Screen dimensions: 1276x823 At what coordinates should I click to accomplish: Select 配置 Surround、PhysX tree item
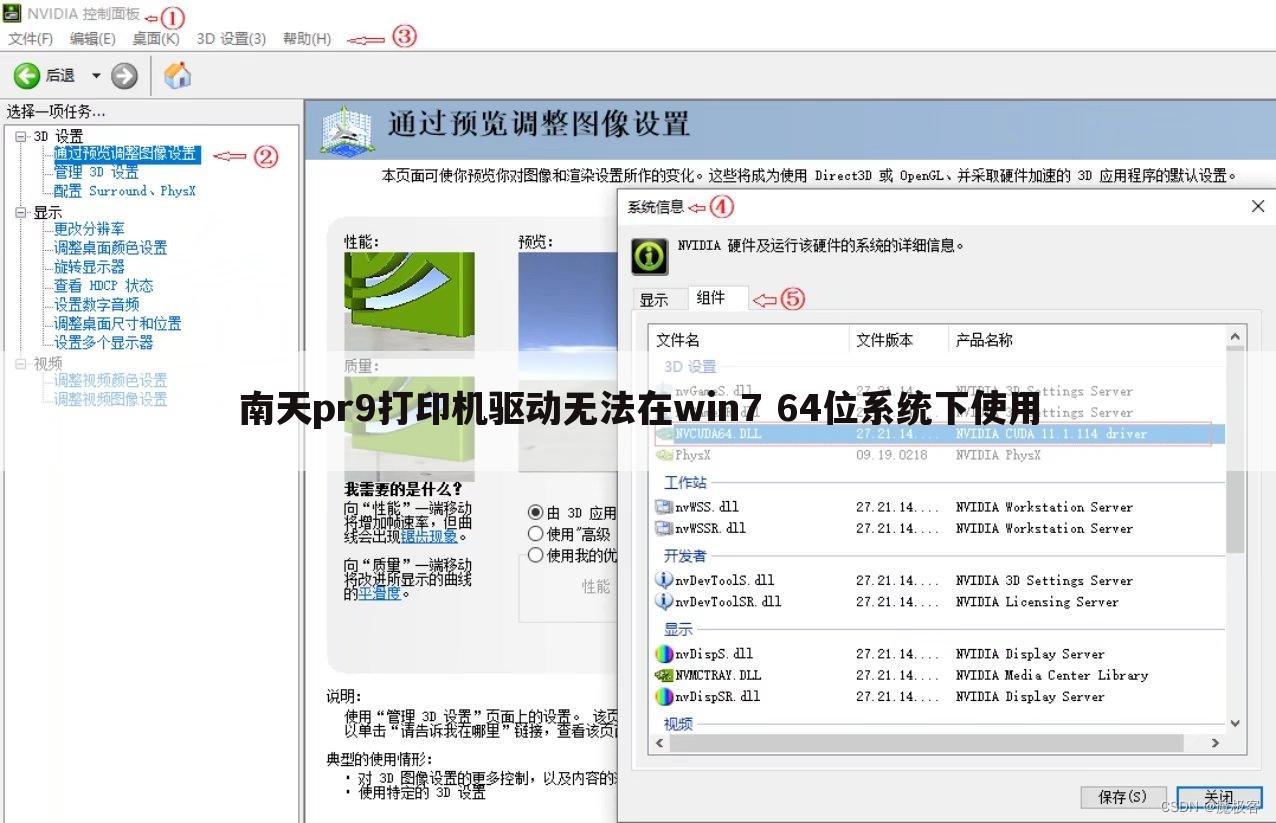point(125,191)
